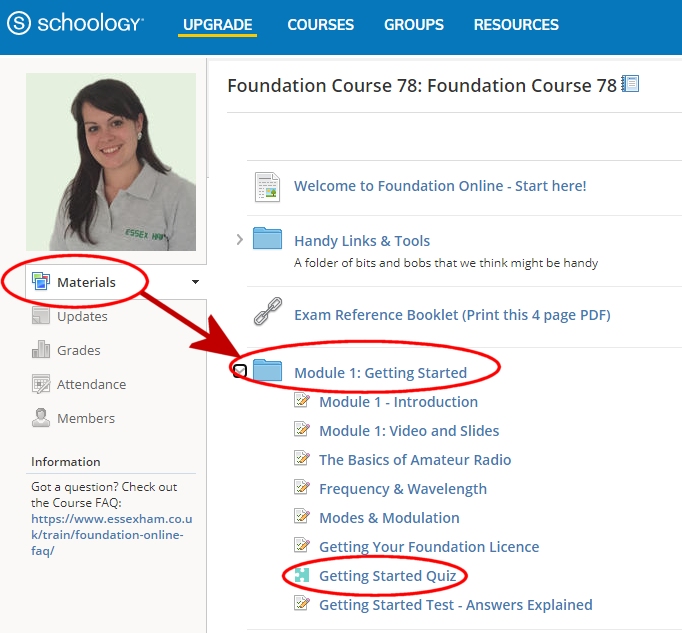This screenshot has width=682, height=633.
Task: Open Welcome to Foundation Online - Start here!
Action: tap(440, 186)
